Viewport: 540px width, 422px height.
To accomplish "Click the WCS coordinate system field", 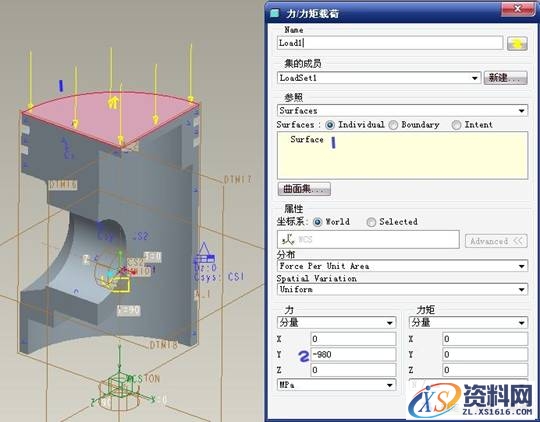I will tap(368, 239).
